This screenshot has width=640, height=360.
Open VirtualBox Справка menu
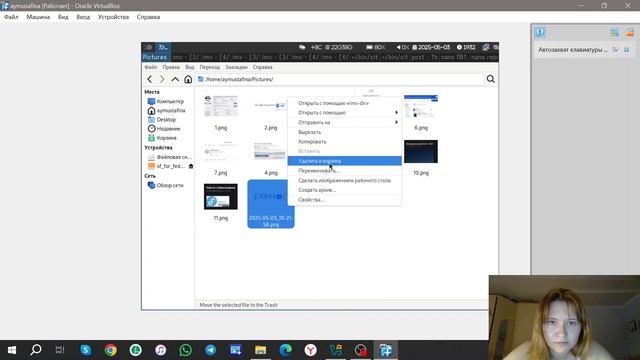pos(148,17)
